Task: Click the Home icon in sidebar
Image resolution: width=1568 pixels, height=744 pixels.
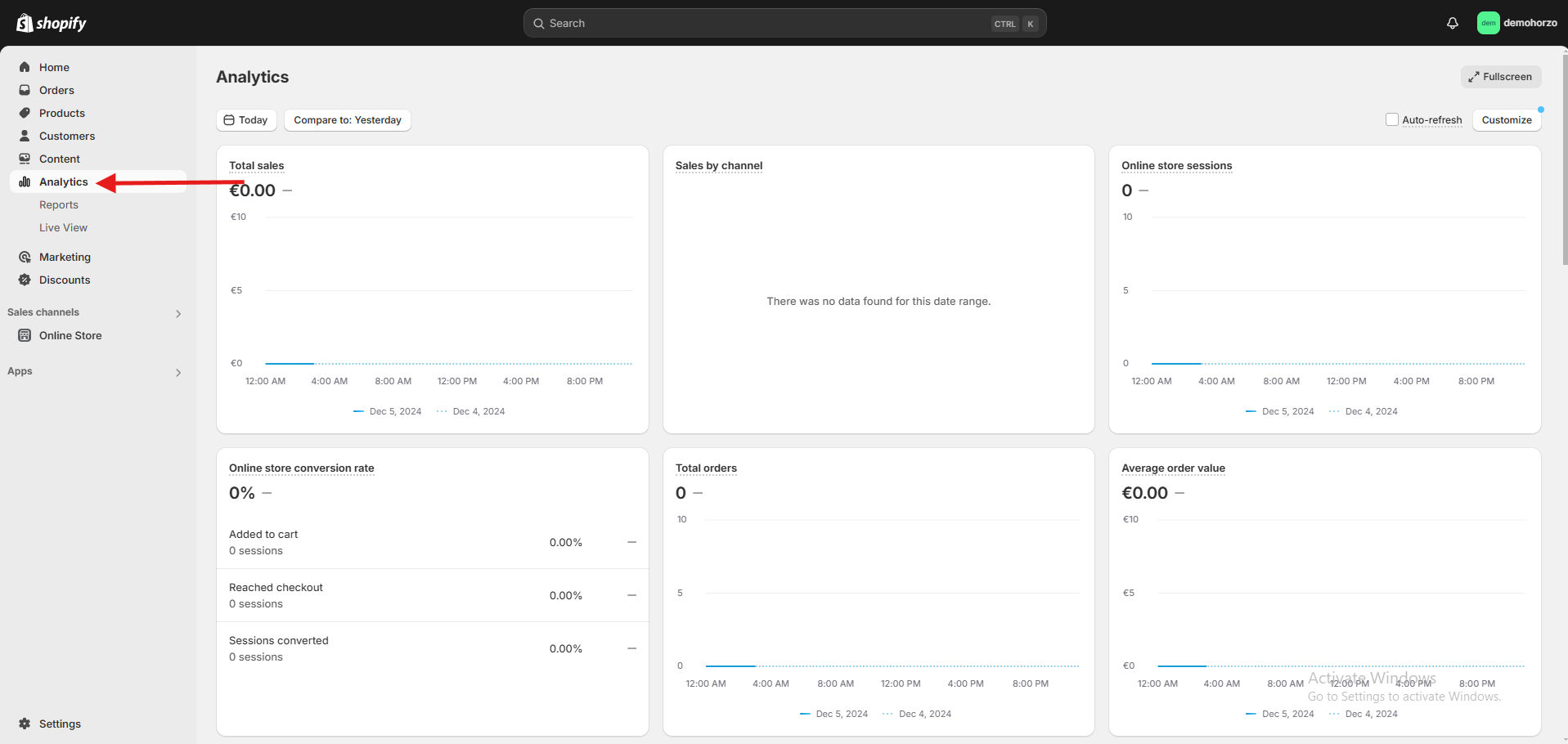Action: pyautogui.click(x=25, y=67)
